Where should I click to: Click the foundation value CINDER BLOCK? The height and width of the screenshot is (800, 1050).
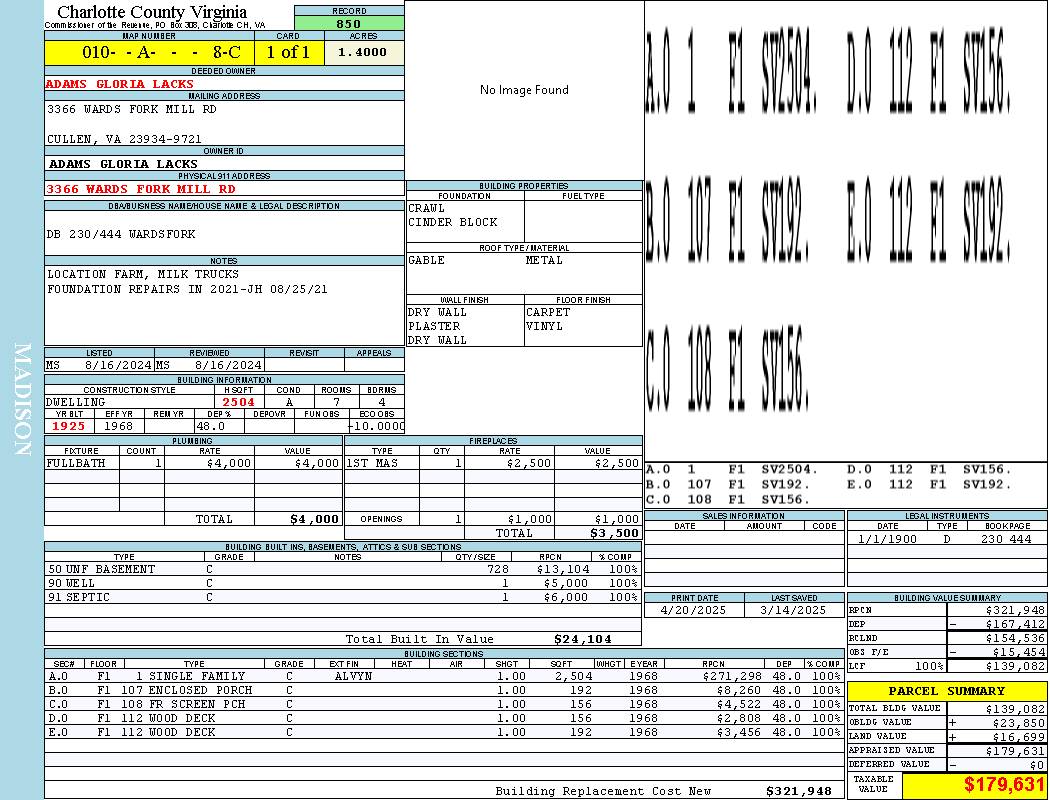pos(453,222)
